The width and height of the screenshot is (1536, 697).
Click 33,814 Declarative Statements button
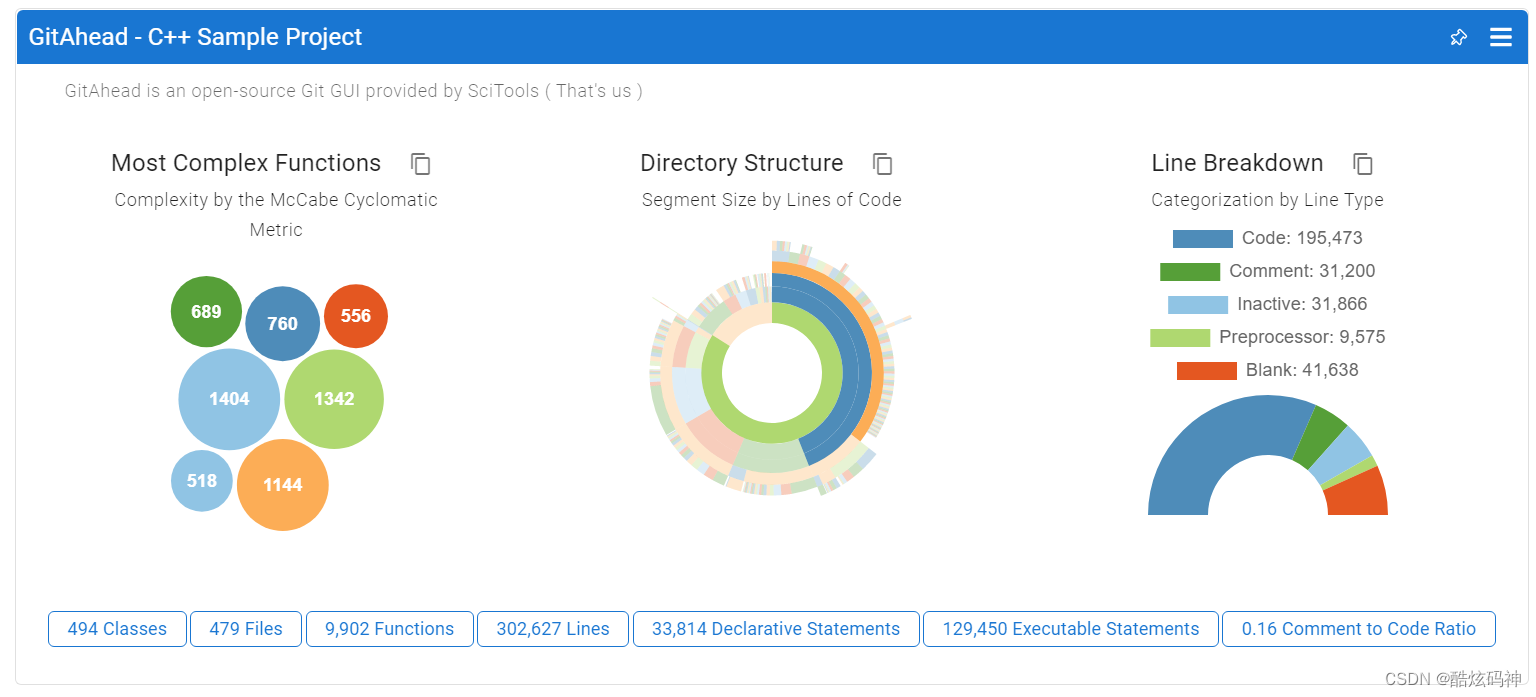point(776,629)
